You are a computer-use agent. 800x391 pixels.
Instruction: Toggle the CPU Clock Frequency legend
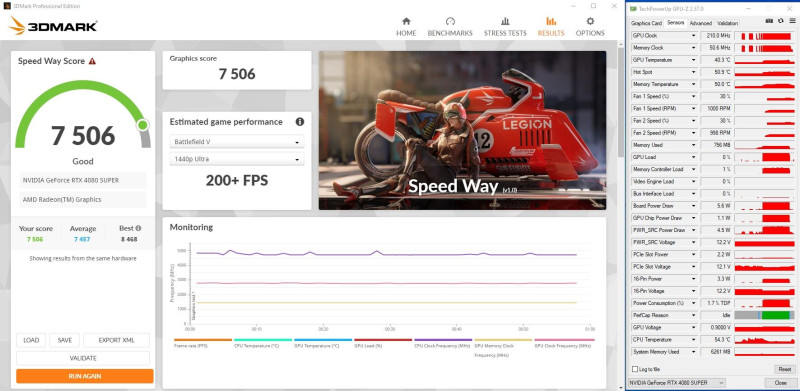coord(443,343)
